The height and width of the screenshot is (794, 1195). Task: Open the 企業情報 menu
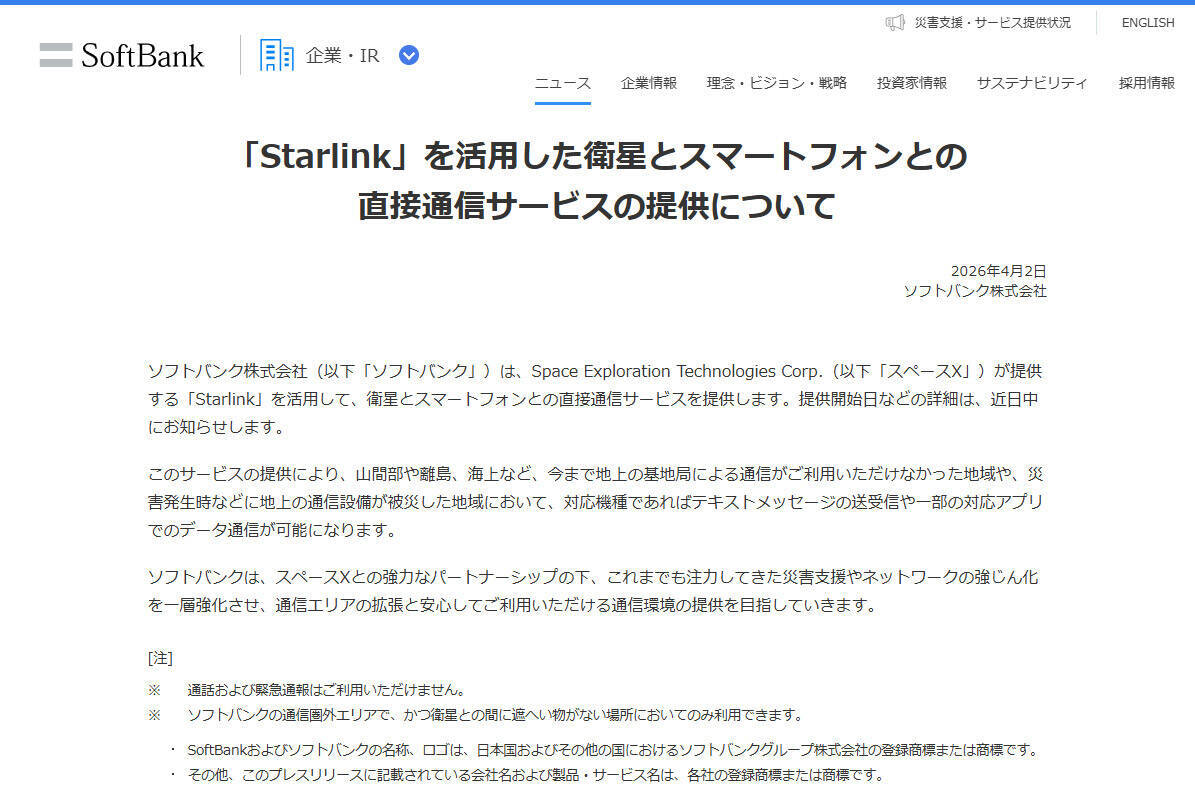click(649, 83)
